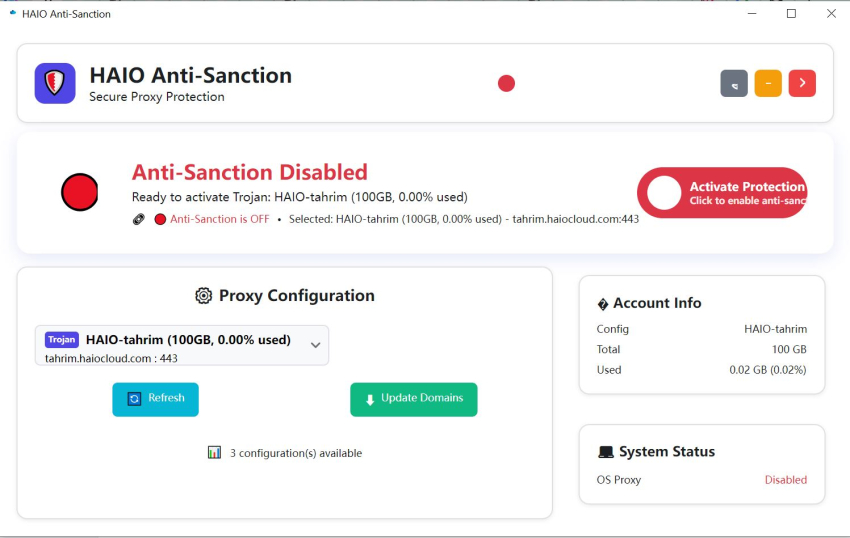
Task: Click the gray header button
Action: (734, 84)
